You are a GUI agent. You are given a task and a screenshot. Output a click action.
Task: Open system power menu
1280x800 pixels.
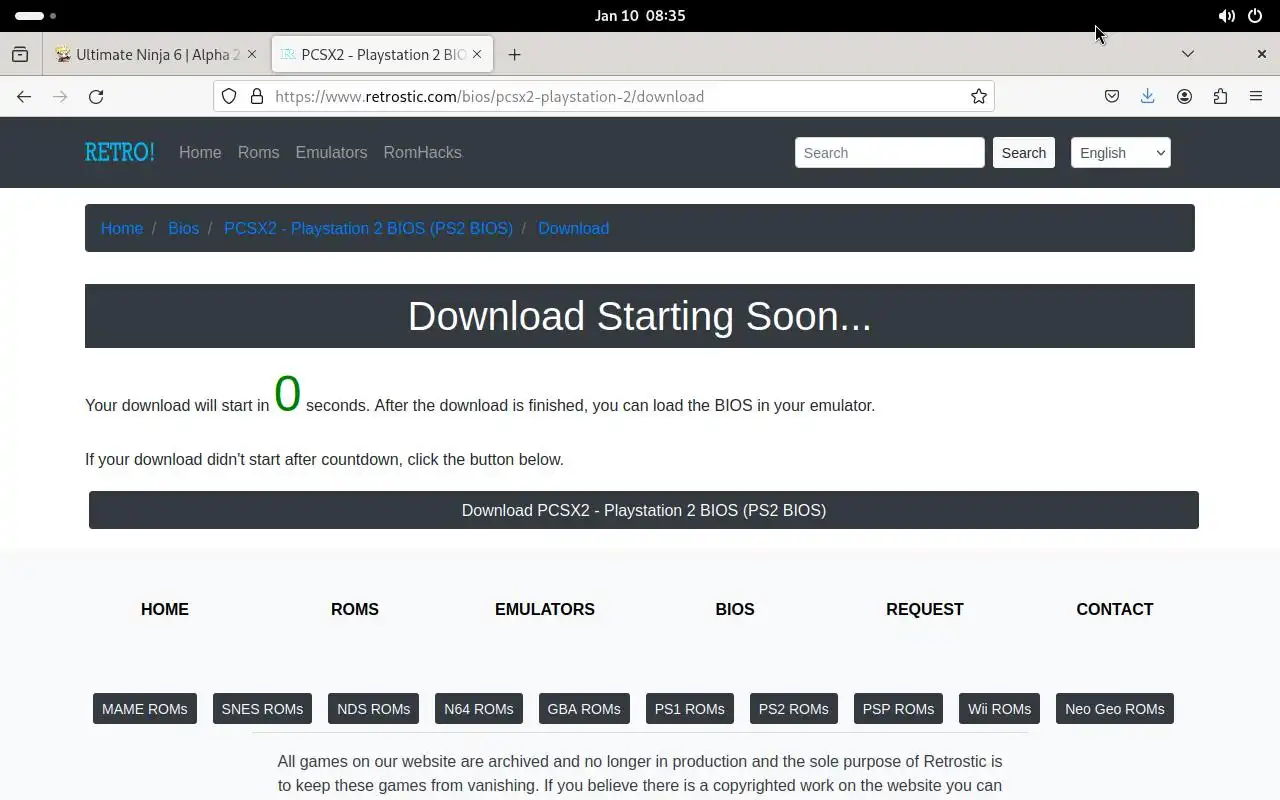[x=1255, y=16]
